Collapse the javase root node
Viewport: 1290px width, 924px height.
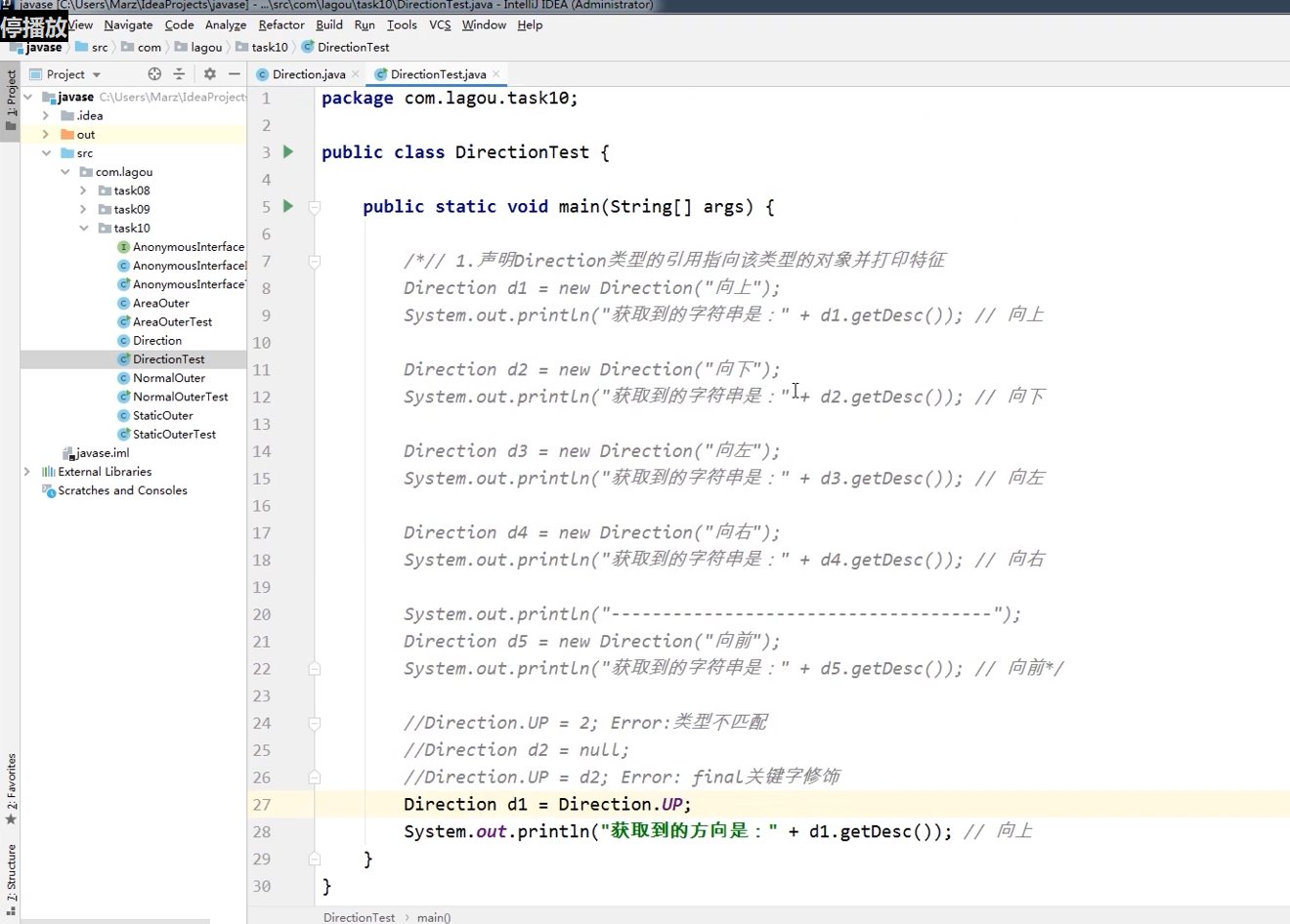click(x=28, y=97)
